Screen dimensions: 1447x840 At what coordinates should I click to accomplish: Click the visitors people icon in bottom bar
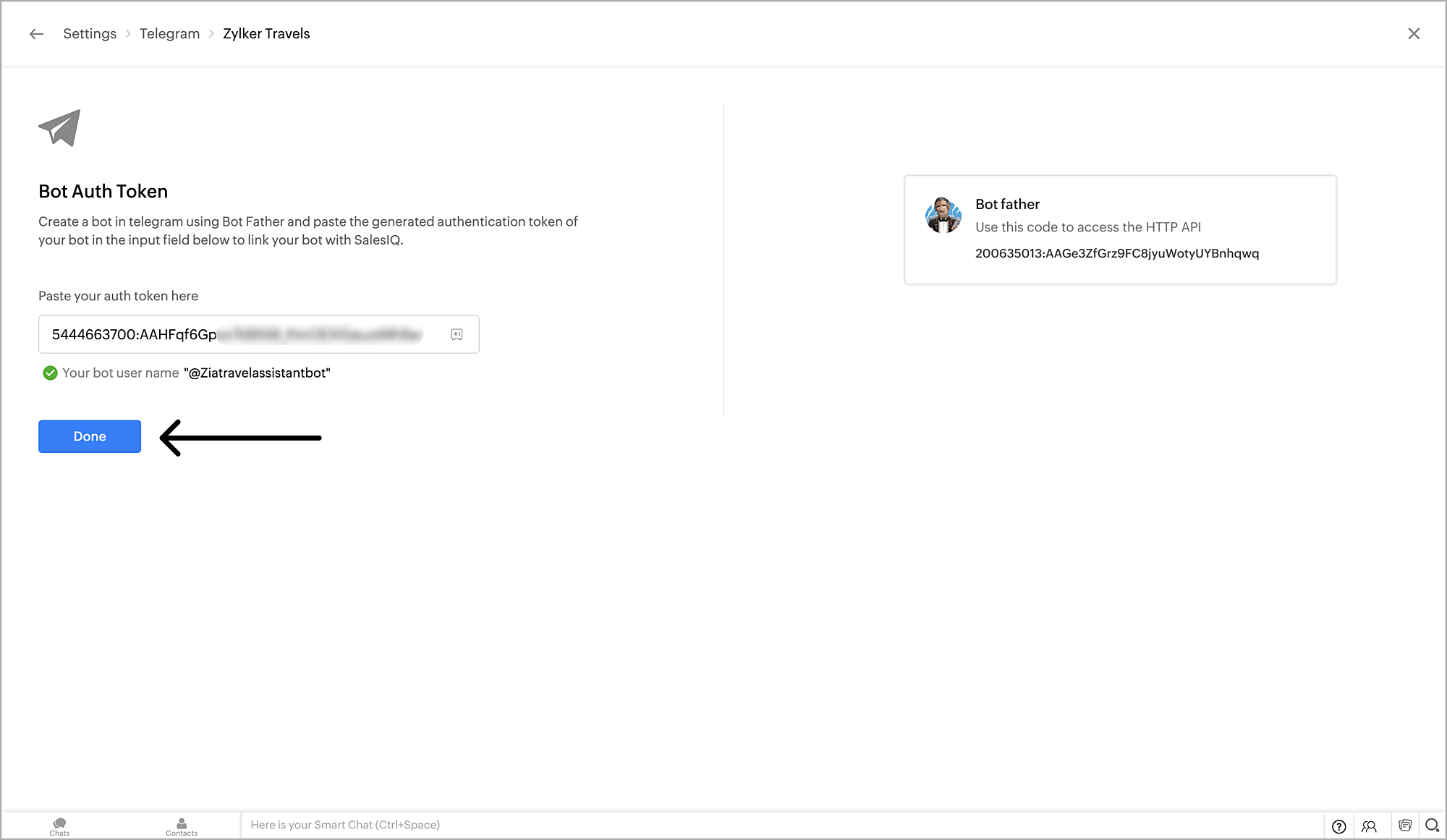tap(1369, 826)
